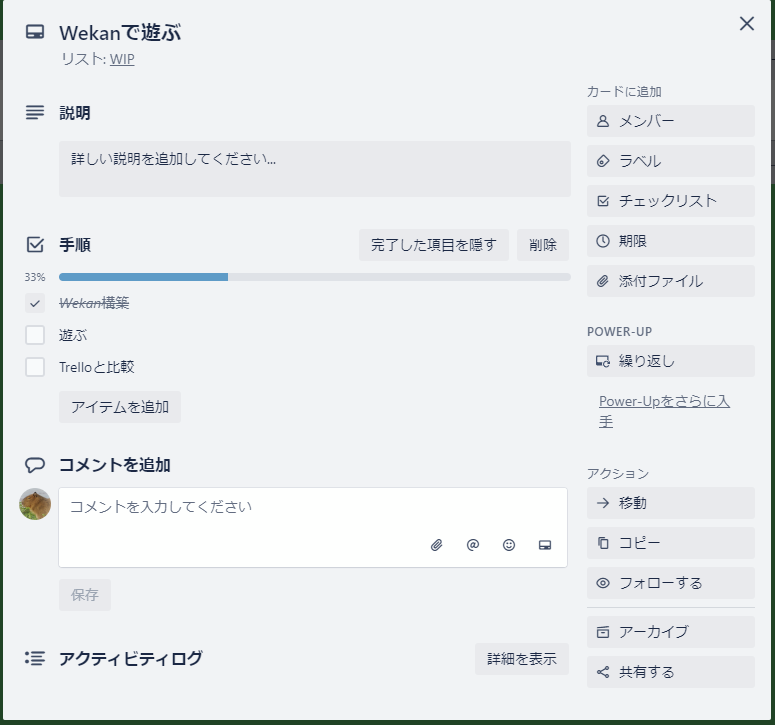Click the card title Wekanで遊ぶ
This screenshot has width=775, height=725.
click(x=120, y=33)
